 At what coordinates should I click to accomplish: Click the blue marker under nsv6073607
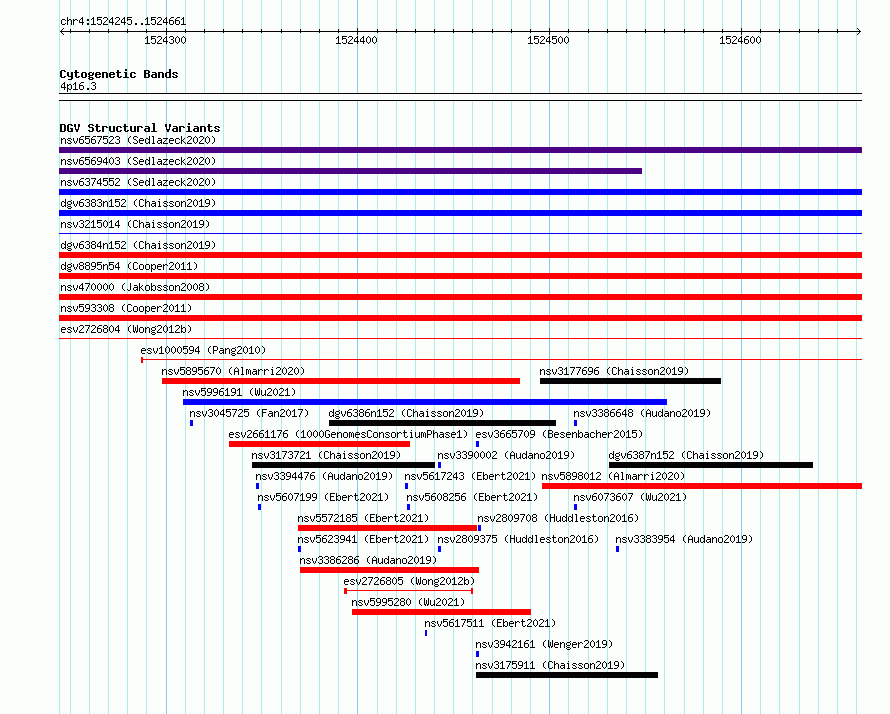pos(575,507)
